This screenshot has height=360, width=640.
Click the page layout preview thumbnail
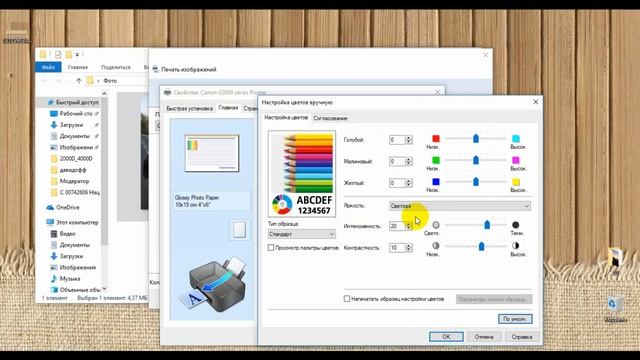[x=211, y=153]
